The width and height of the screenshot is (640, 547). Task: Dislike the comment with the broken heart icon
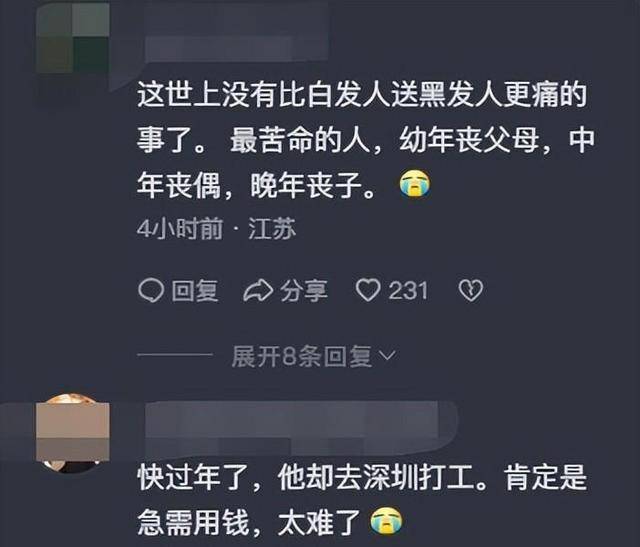[471, 291]
